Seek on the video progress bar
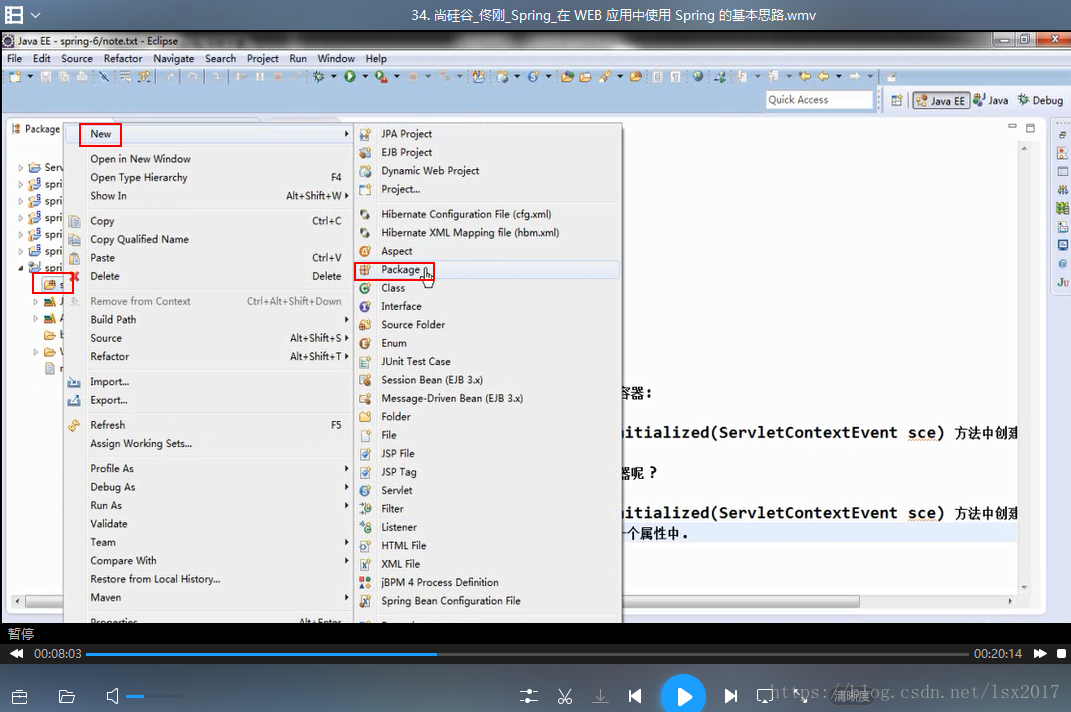 click(x=527, y=655)
